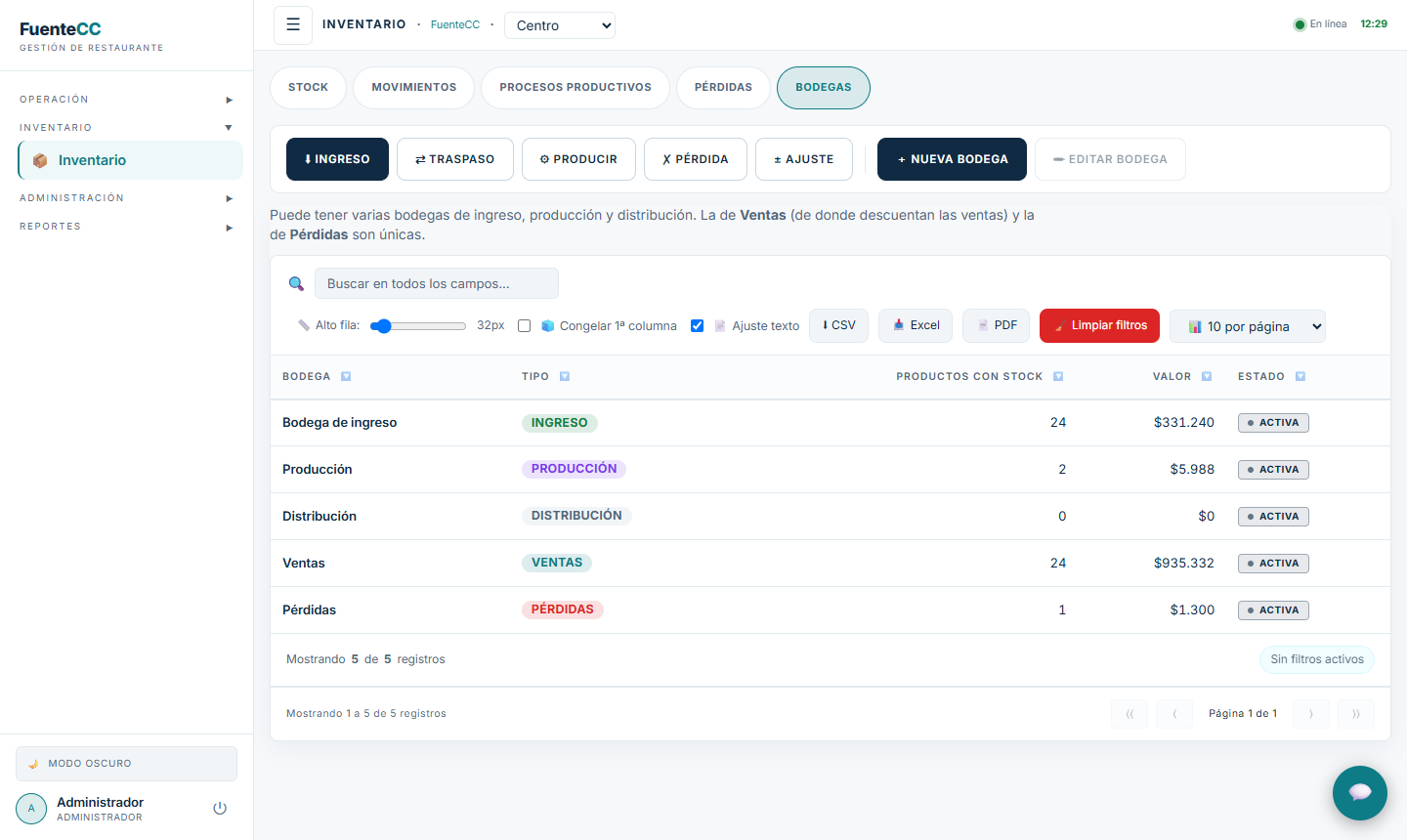Click the Limpiar filtros button
The width and height of the screenshot is (1407, 840).
[x=1099, y=326]
